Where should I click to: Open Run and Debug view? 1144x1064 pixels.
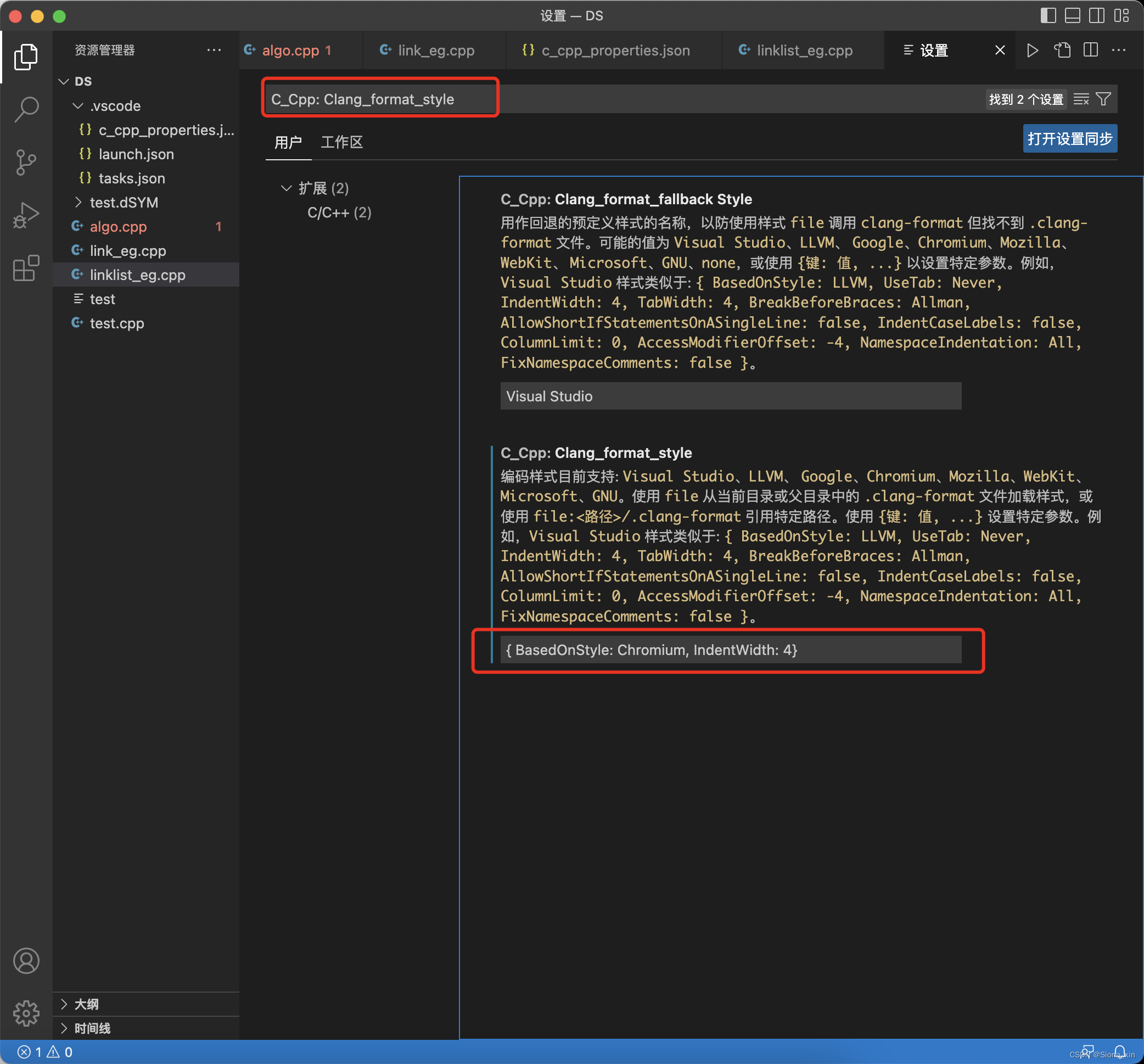pos(26,215)
